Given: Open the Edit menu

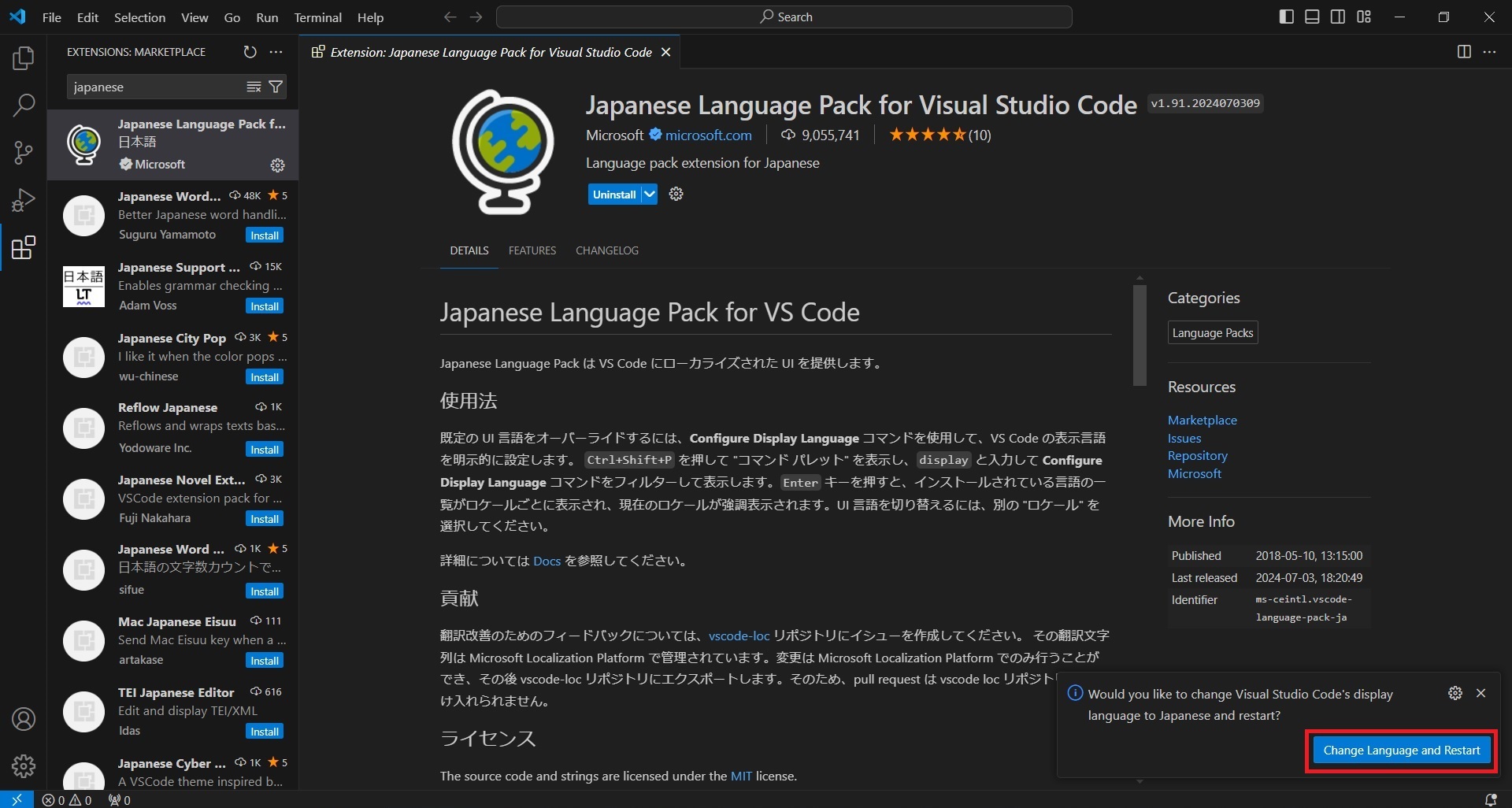Looking at the screenshot, I should point(87,17).
